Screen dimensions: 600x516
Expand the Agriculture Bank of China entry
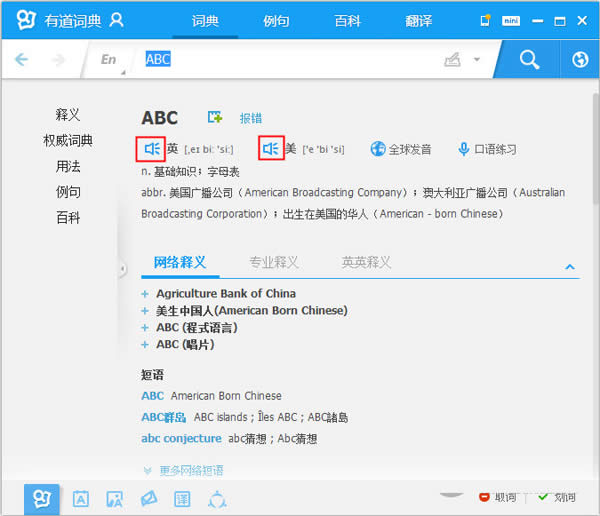point(145,294)
